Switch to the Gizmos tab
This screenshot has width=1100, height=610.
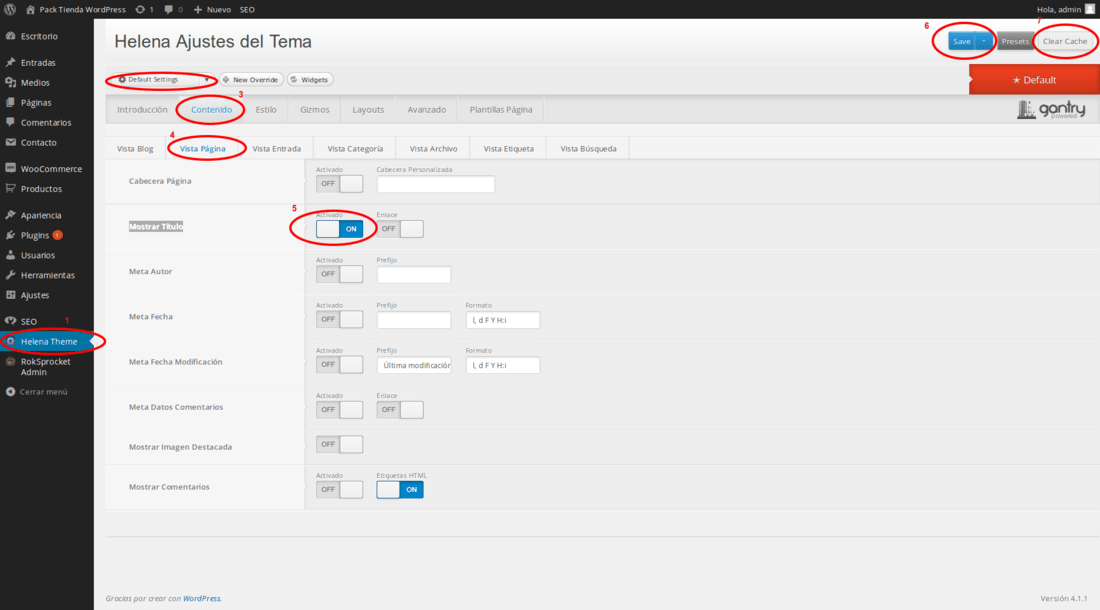314,109
